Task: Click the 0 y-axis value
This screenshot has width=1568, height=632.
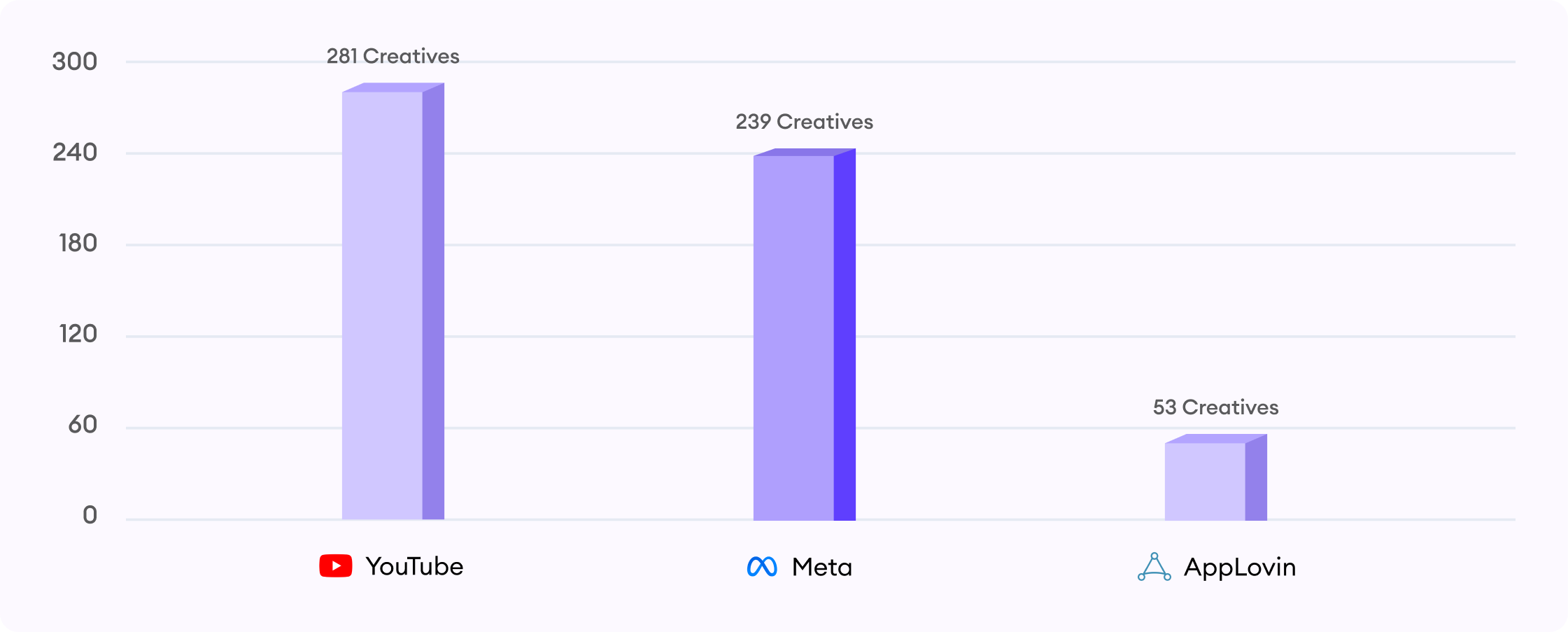Action: [x=90, y=516]
